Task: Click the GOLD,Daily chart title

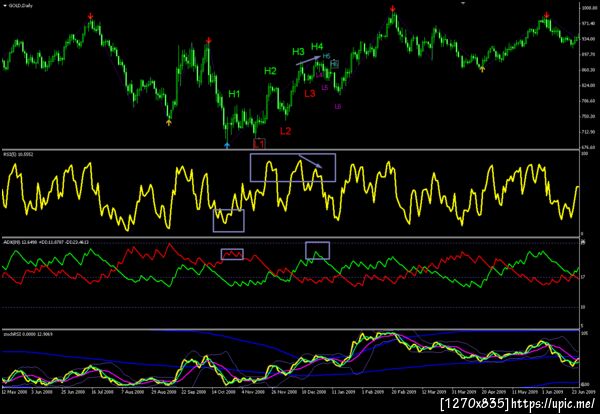Action: click(x=20, y=6)
